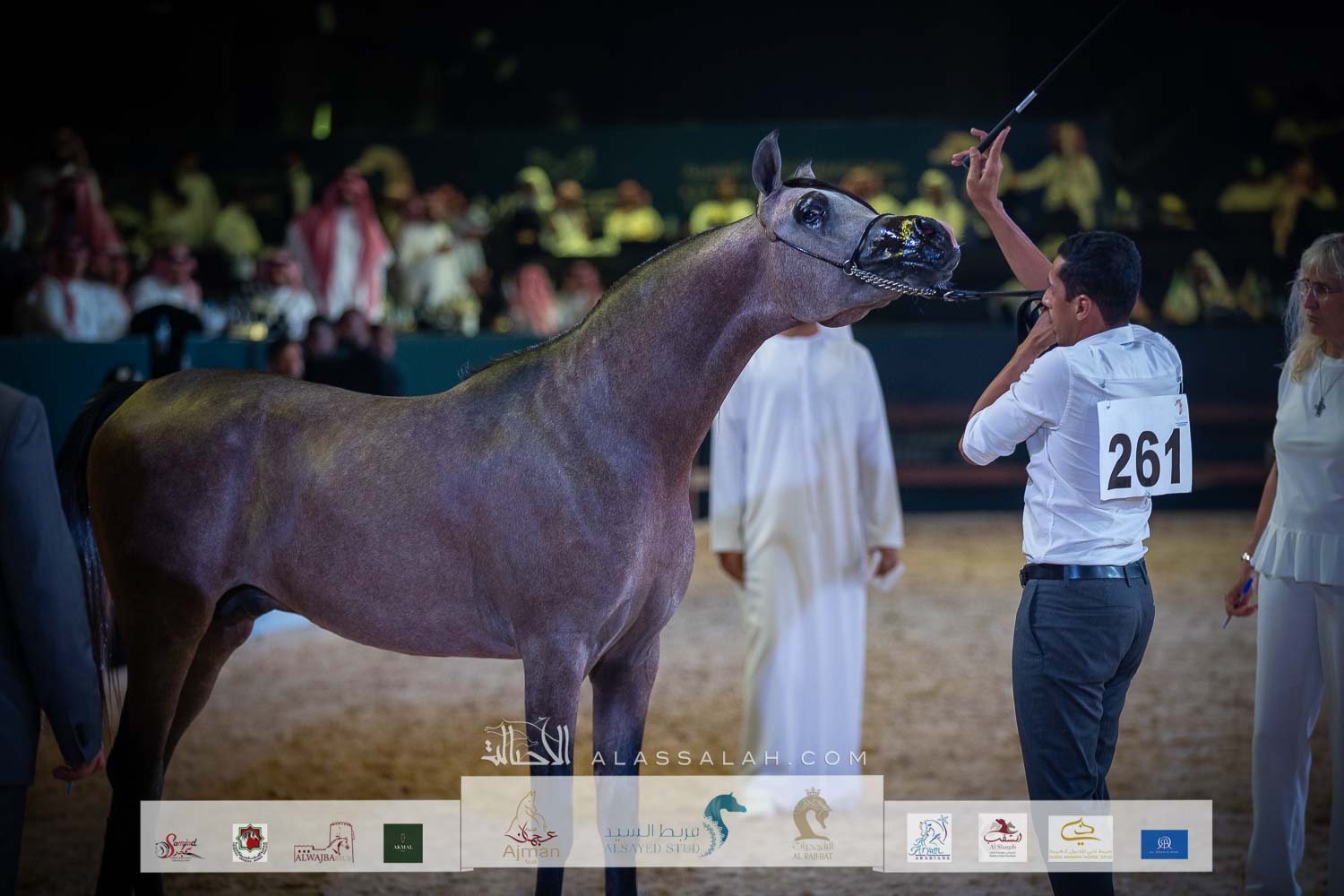Click the Samjad sponsor logo
This screenshot has height=896, width=1344.
click(x=179, y=843)
